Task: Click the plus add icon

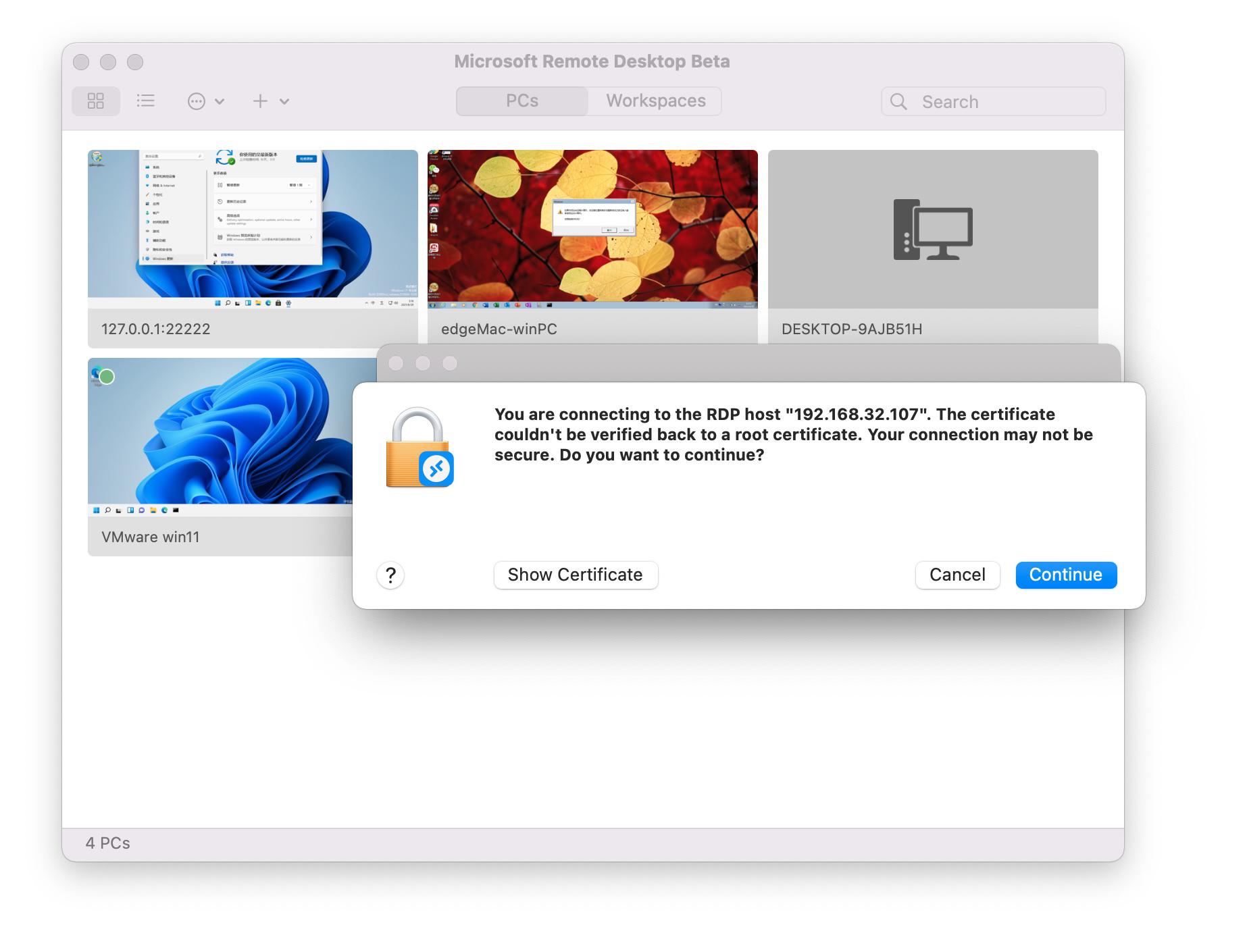Action: pos(260,101)
